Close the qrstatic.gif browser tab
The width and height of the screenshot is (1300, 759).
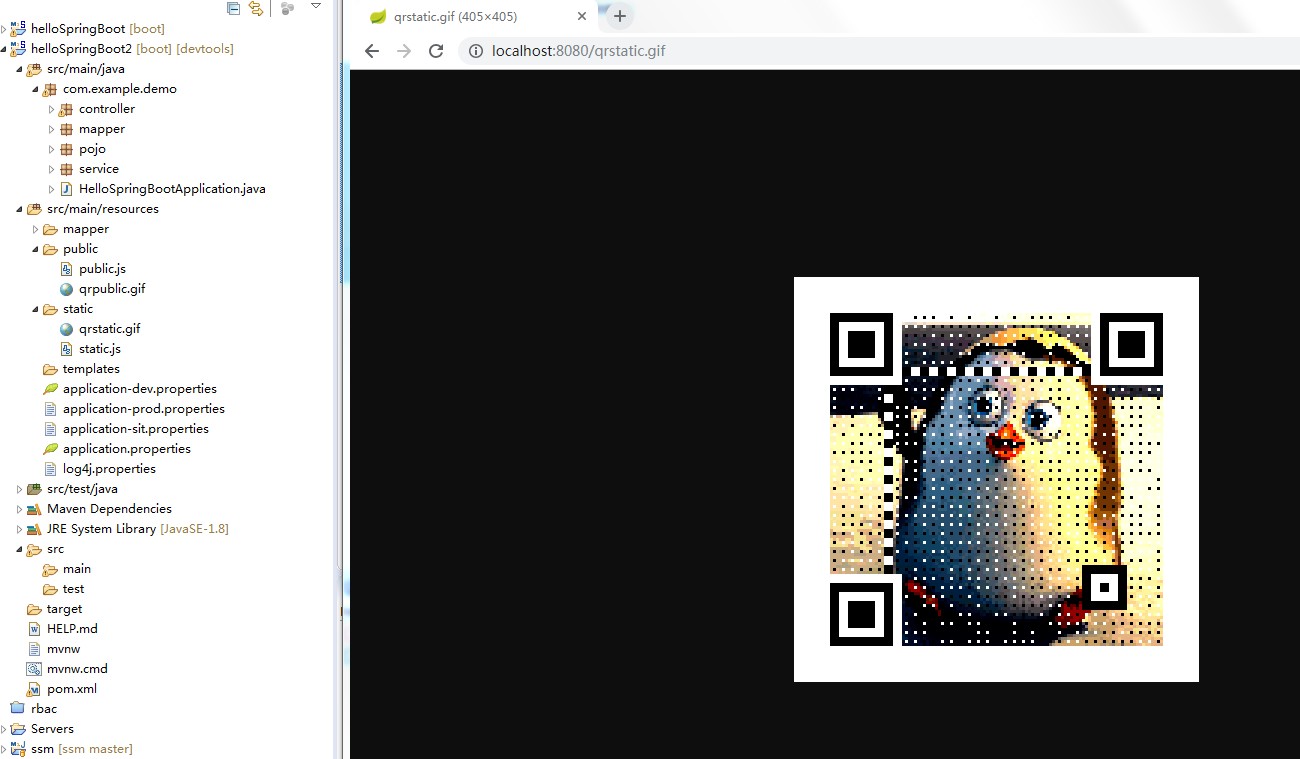point(580,16)
